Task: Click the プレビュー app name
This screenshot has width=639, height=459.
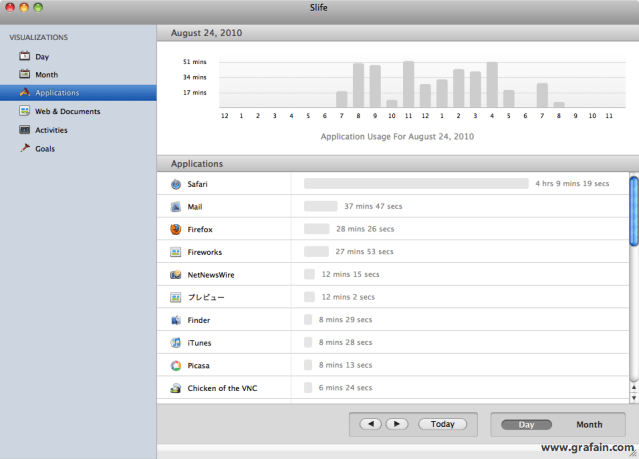Action: click(206, 297)
